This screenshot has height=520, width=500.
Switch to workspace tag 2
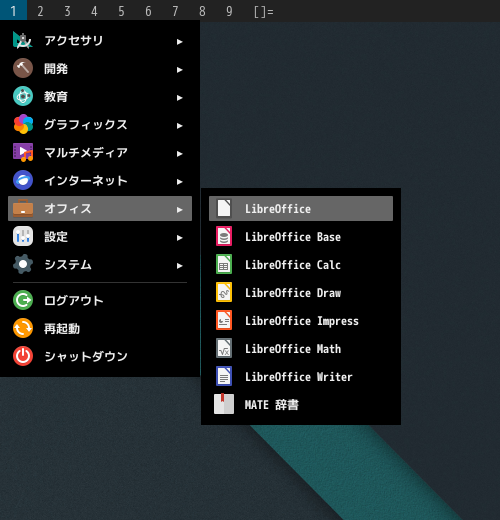pyautogui.click(x=40, y=11)
